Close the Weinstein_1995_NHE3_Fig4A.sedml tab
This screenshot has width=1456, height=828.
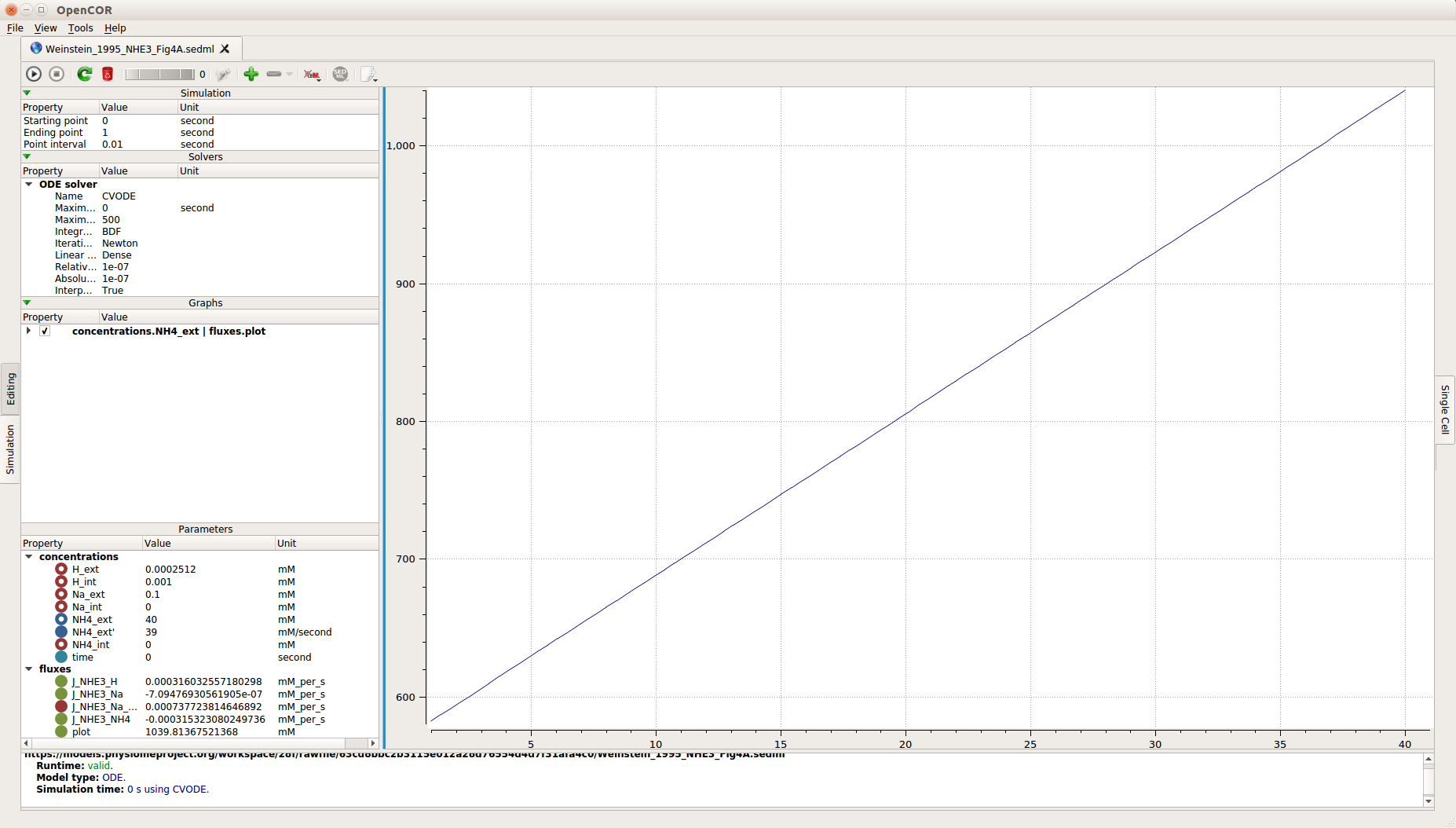(x=225, y=49)
